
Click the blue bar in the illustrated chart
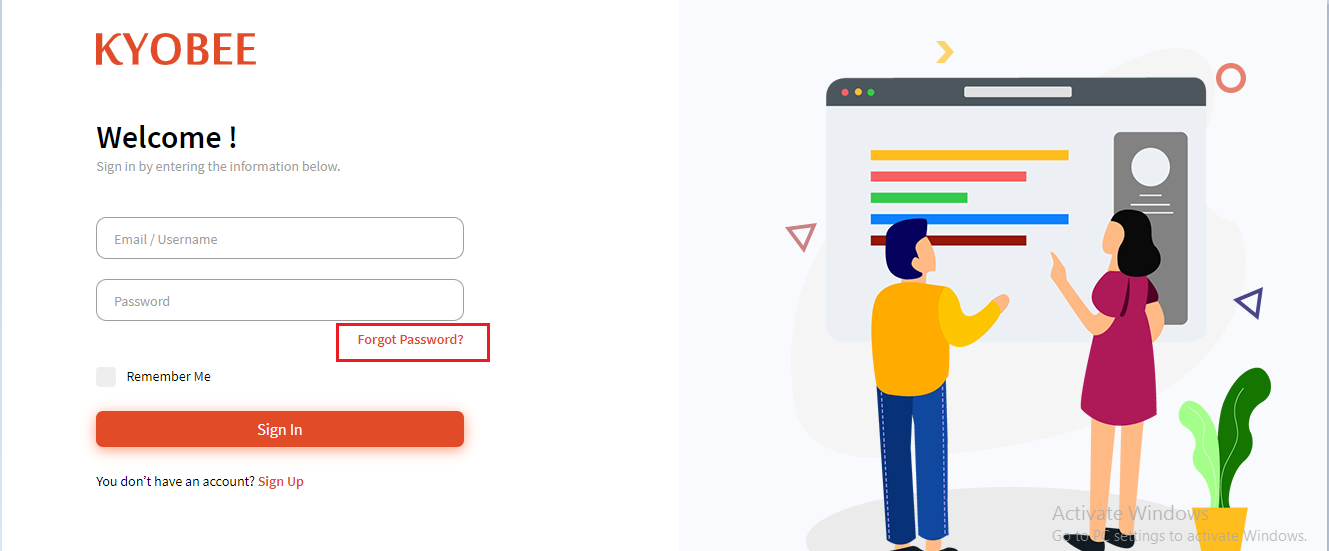point(969,219)
